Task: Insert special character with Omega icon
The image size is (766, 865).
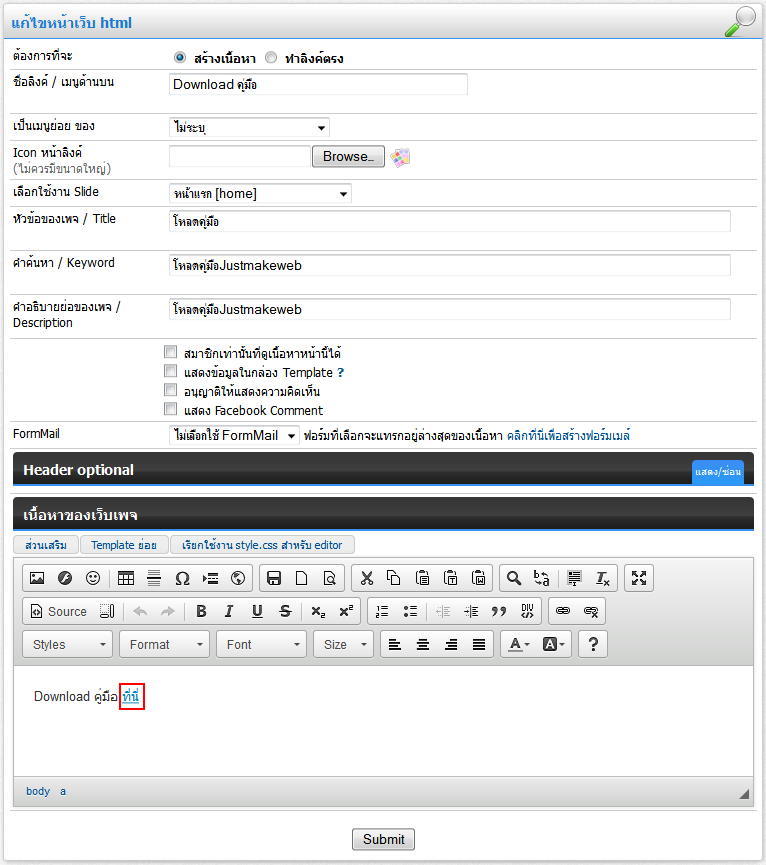Action: (182, 578)
